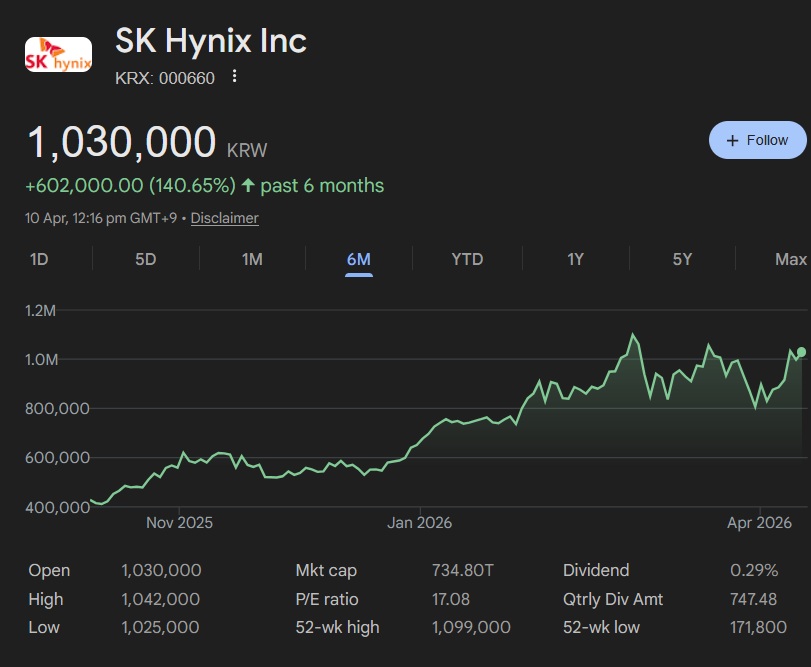Open the Disclaimer link
The height and width of the screenshot is (667, 811).
(224, 218)
